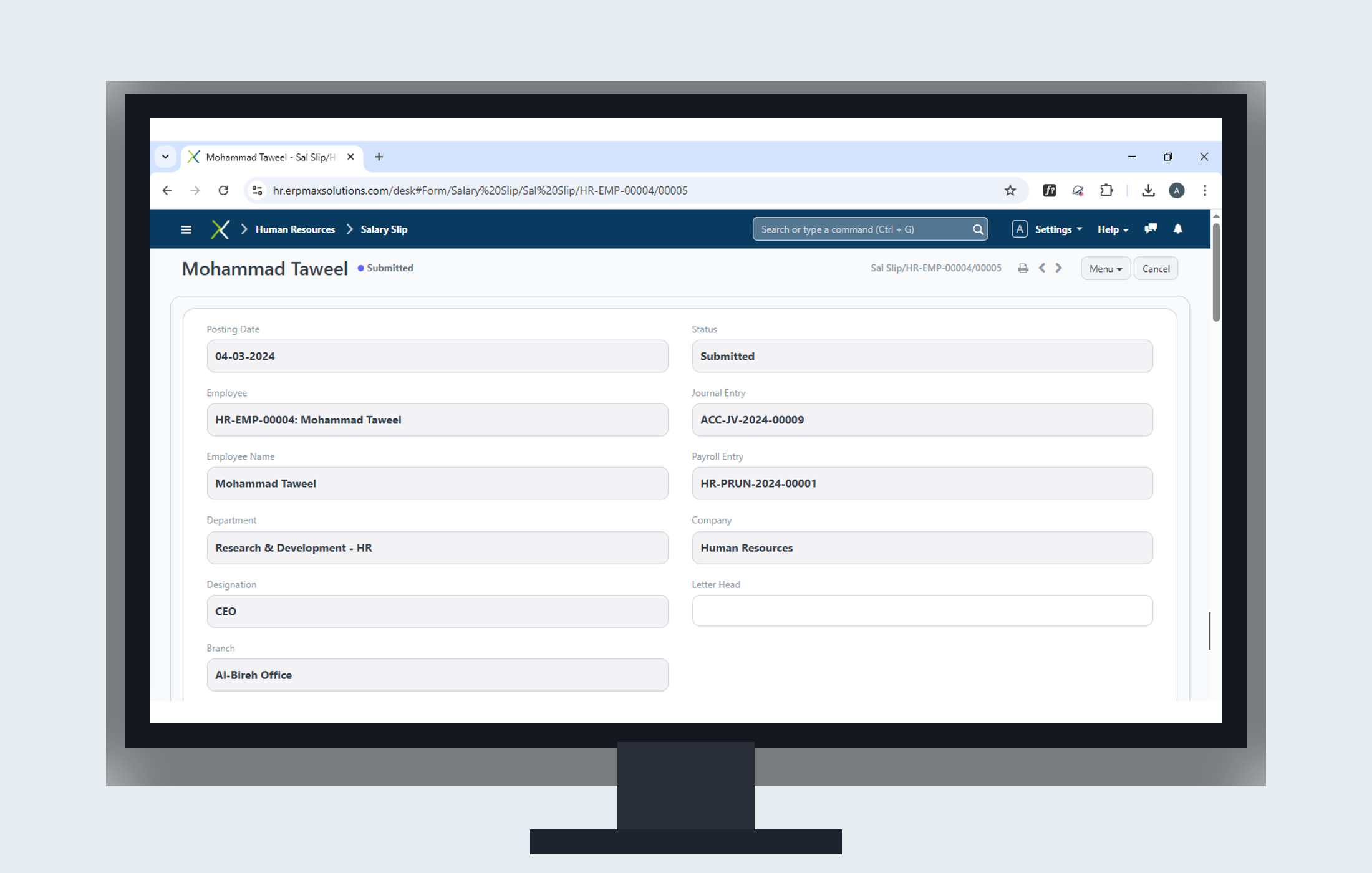Open the hamburger sidebar menu

pos(186,229)
